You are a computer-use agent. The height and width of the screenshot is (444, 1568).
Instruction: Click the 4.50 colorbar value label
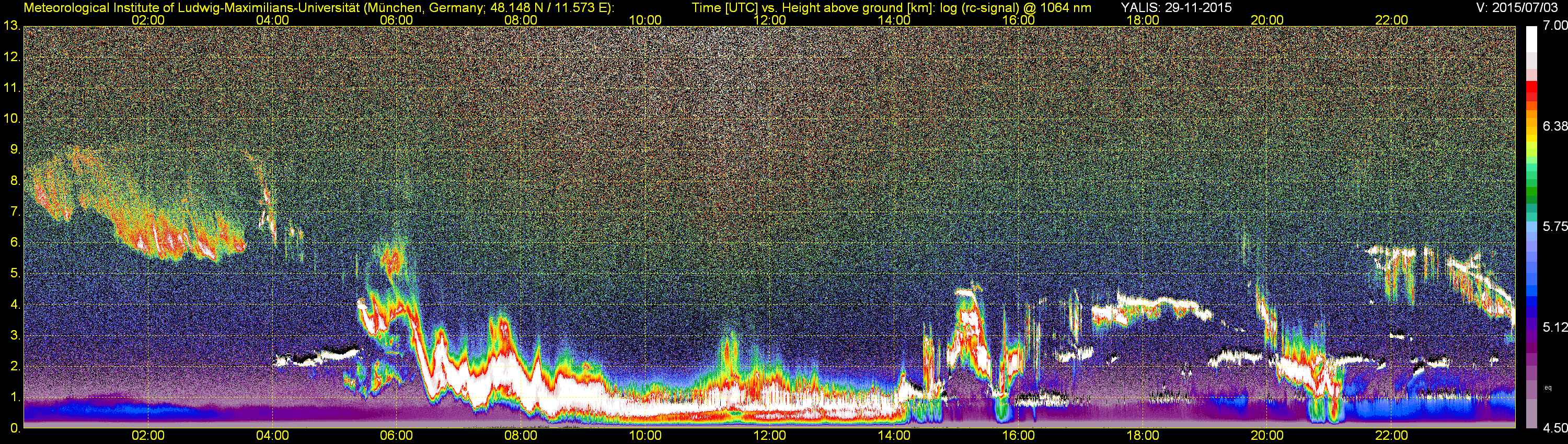[1554, 428]
